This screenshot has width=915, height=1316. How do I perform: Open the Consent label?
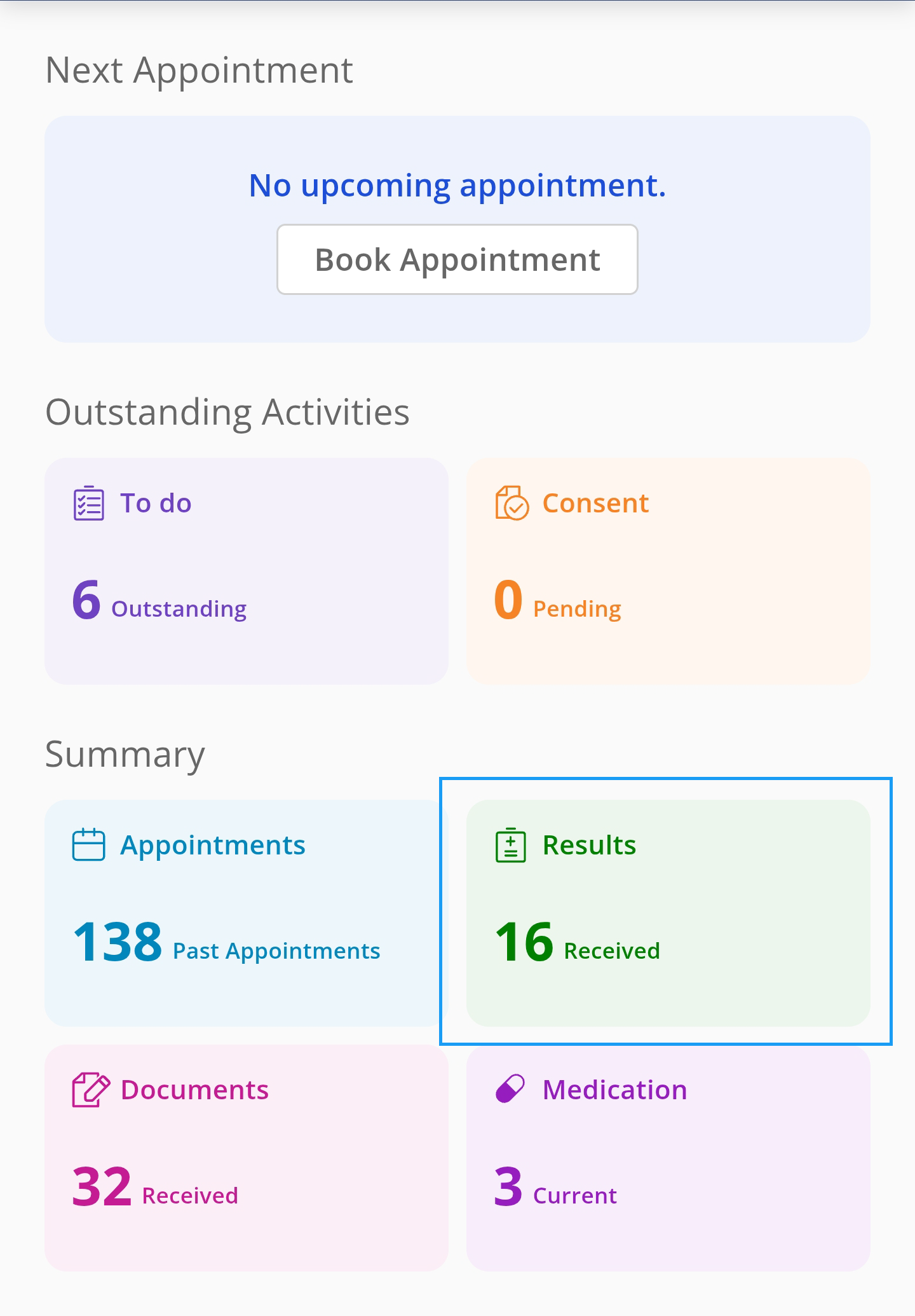[595, 503]
